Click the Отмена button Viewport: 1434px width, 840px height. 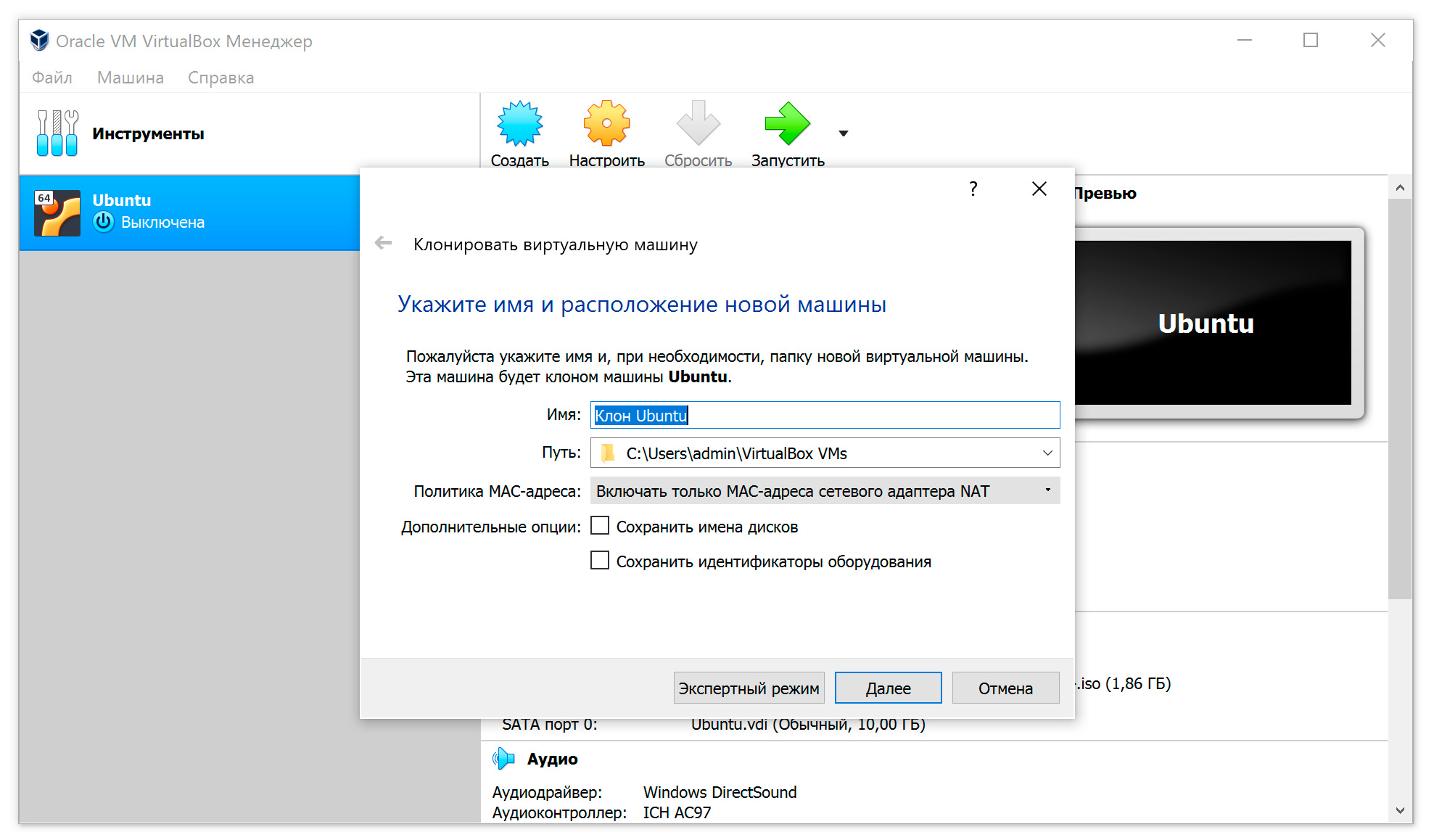(1005, 688)
